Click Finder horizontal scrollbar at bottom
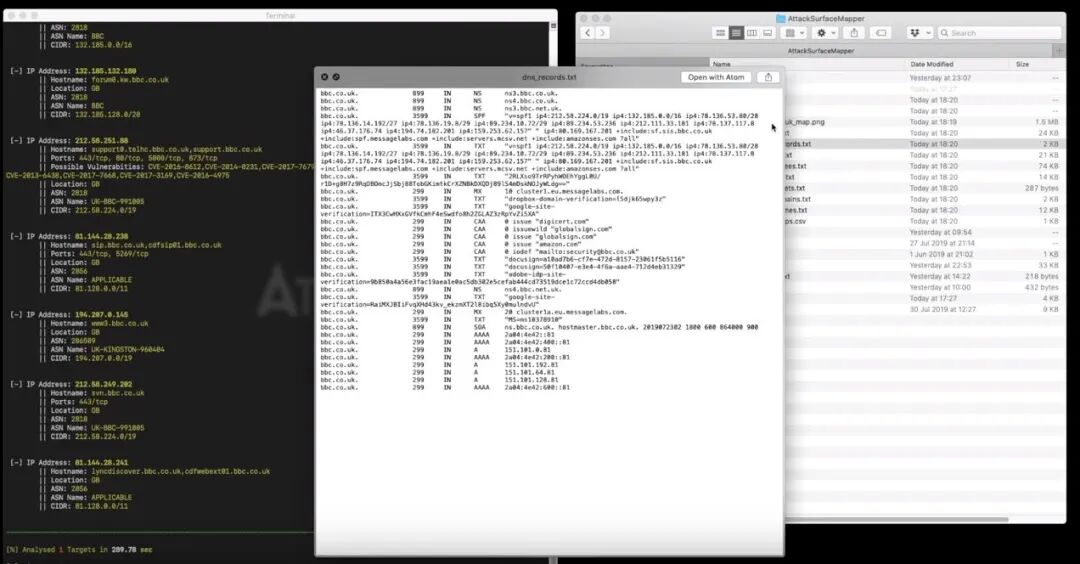The image size is (1080, 564). [897, 519]
